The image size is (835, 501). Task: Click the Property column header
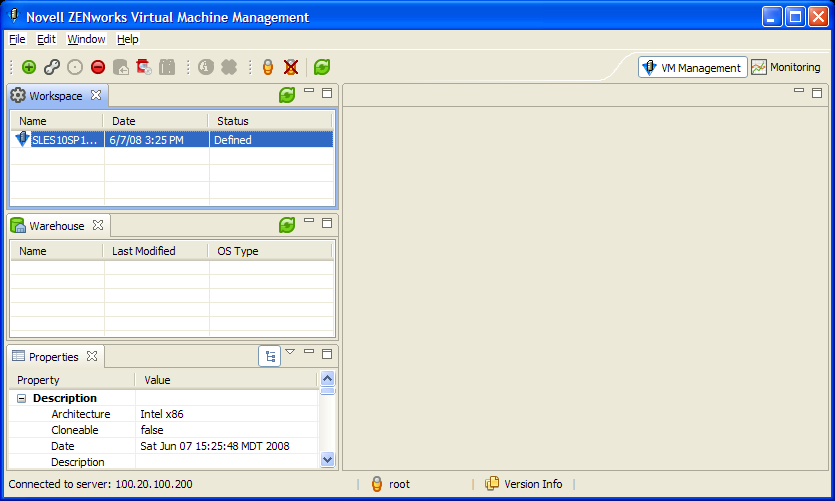click(72, 380)
